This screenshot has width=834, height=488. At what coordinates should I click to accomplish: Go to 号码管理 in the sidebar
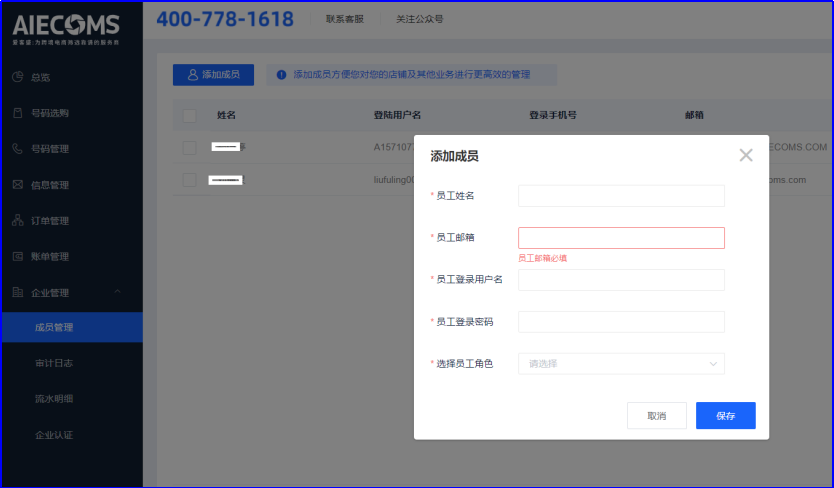coord(50,149)
